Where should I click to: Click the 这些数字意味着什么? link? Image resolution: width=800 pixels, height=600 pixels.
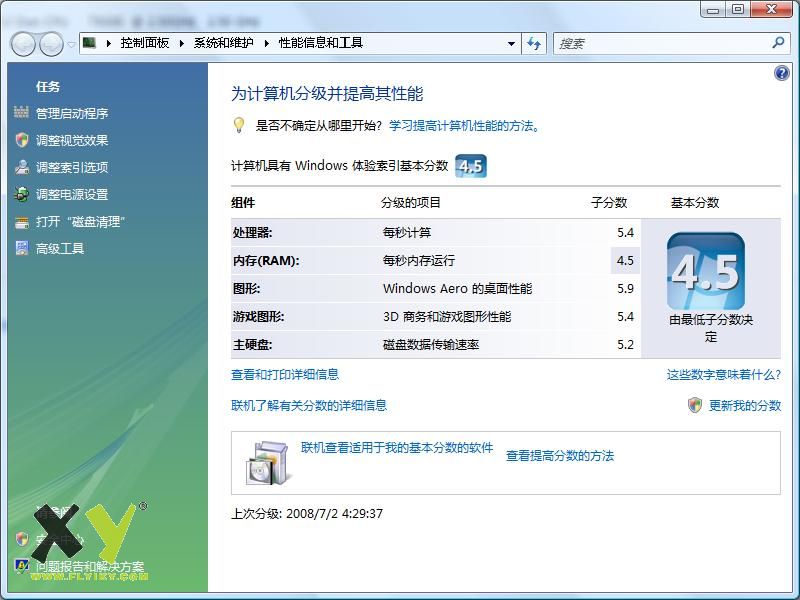(x=723, y=374)
